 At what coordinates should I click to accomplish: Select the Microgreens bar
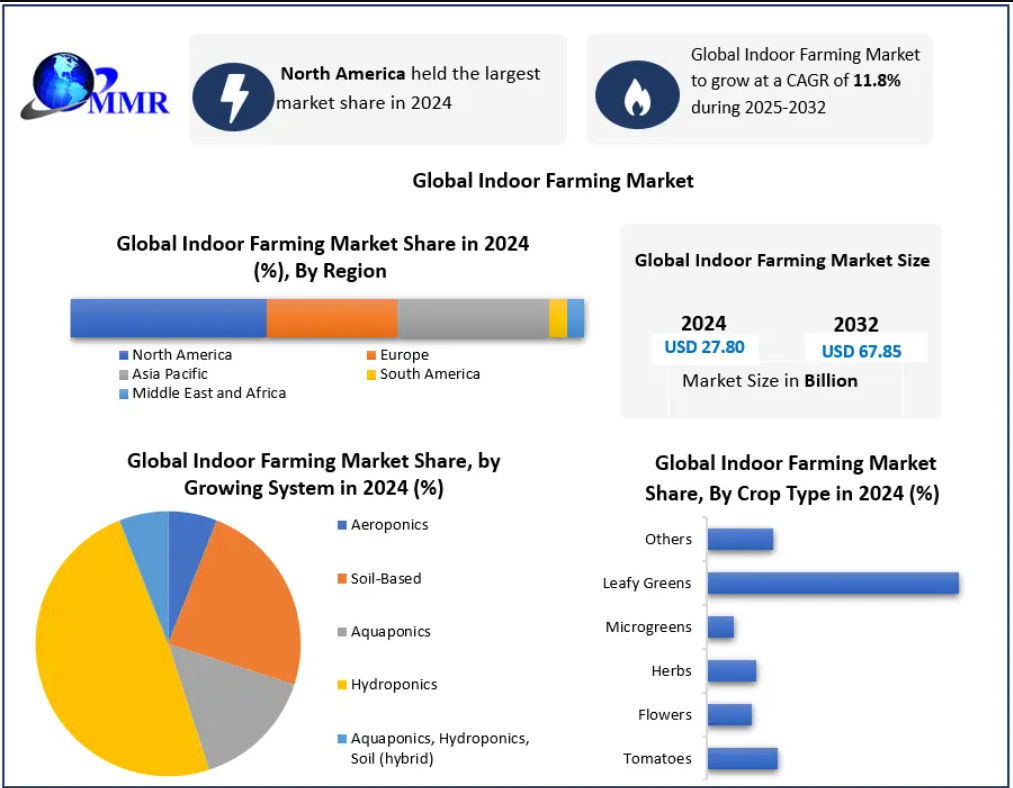coord(720,627)
